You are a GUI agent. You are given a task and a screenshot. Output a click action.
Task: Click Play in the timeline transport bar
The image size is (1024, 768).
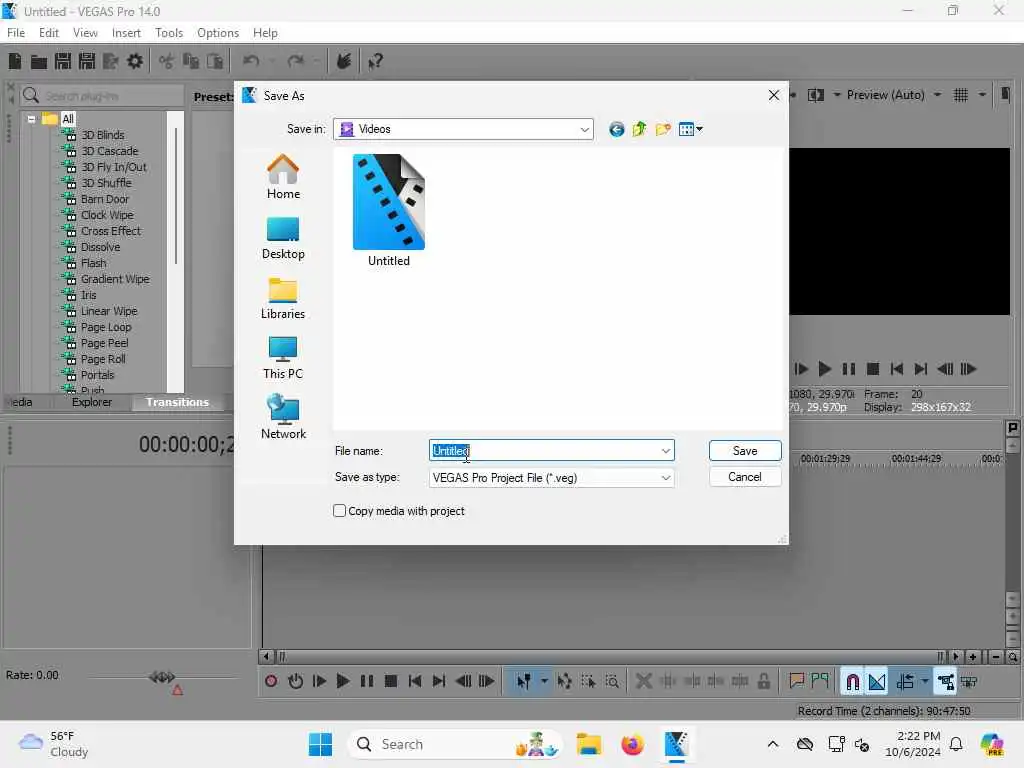(342, 682)
